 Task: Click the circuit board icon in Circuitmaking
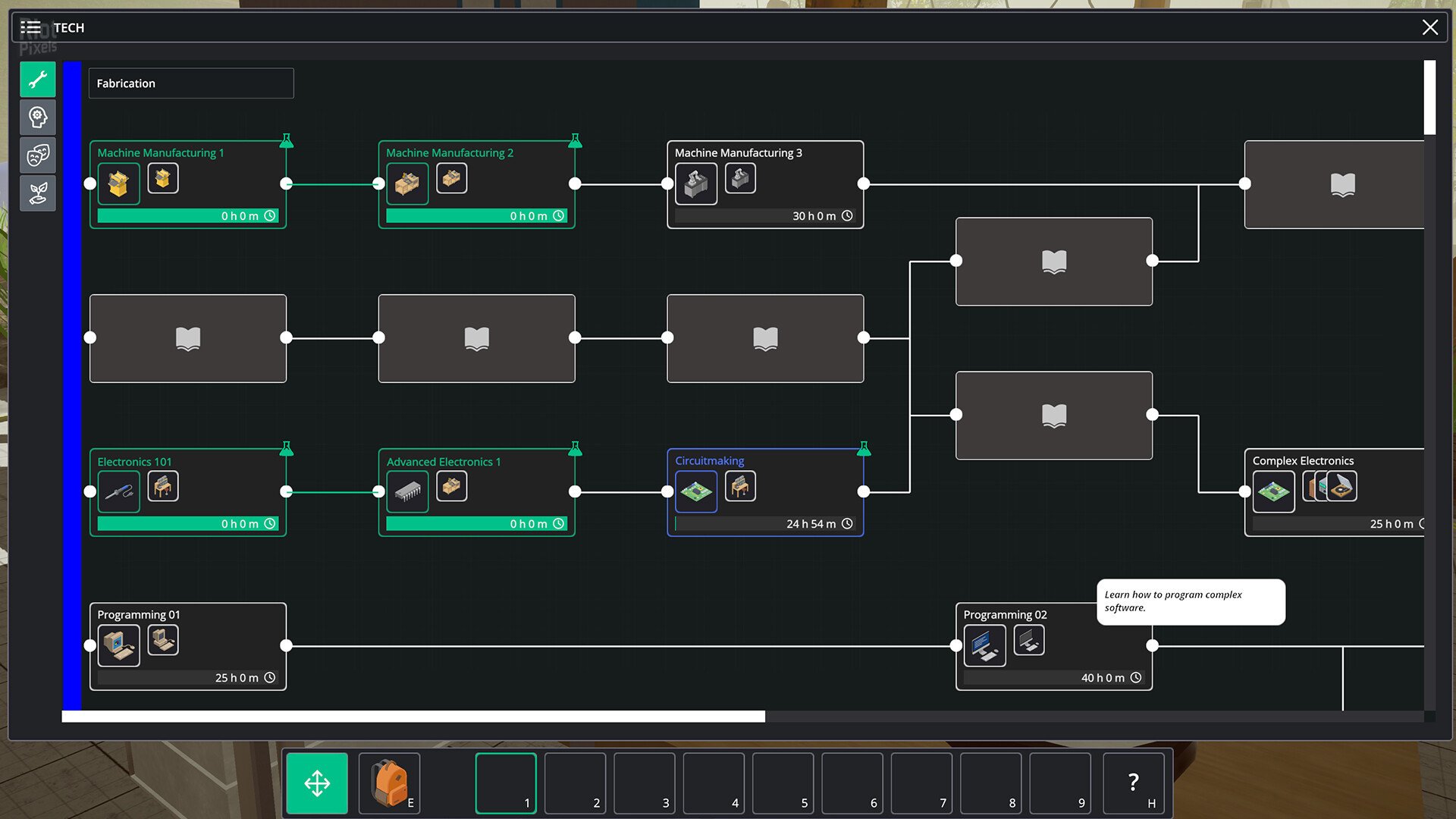(x=696, y=491)
